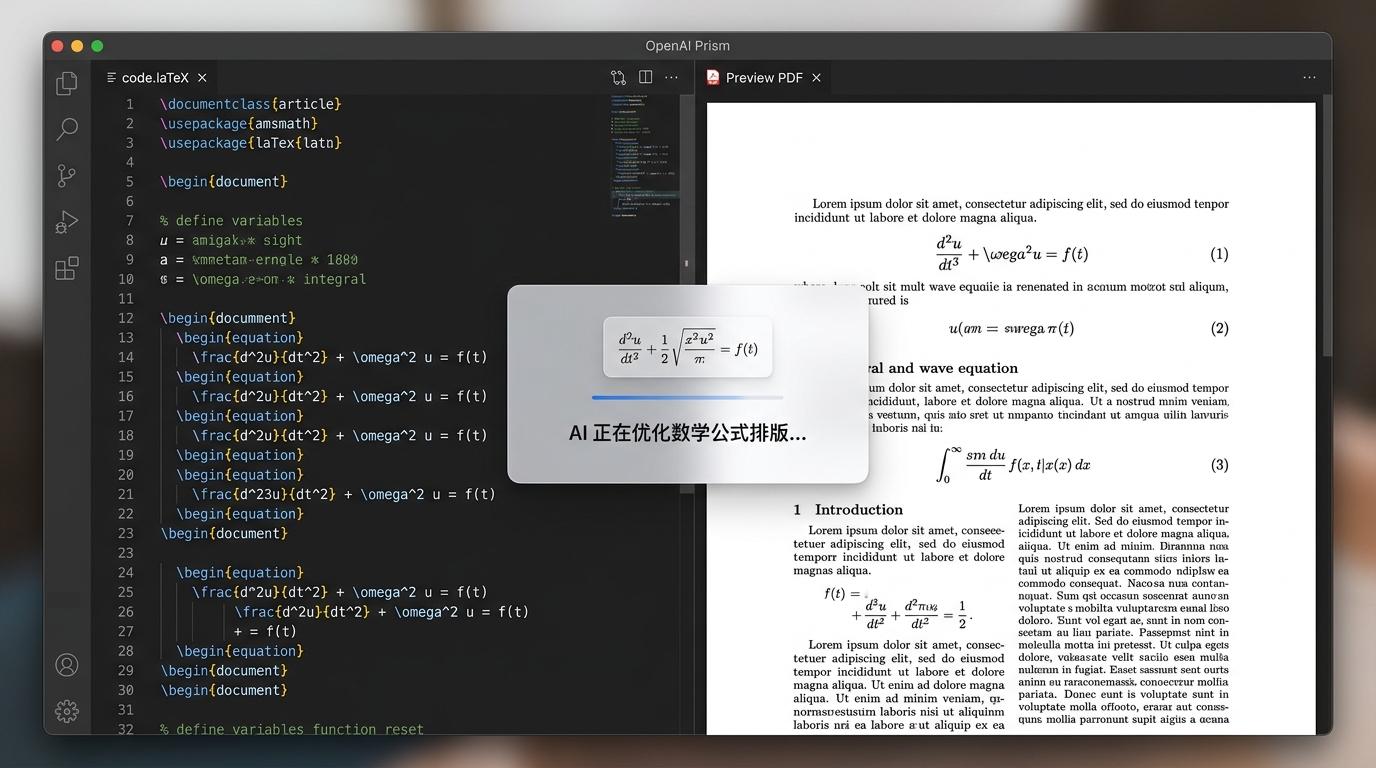Close the Preview PDF tab
This screenshot has width=1376, height=768.
[816, 77]
